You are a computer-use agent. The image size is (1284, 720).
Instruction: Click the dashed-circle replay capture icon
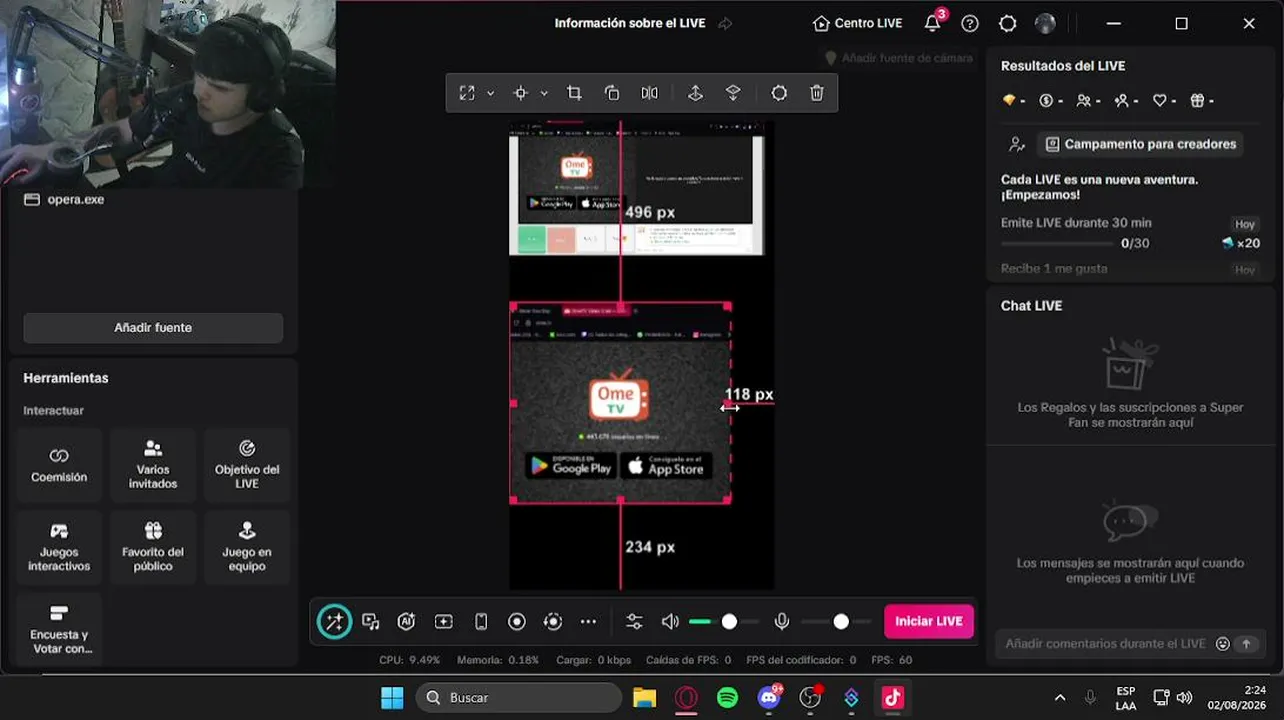coord(553,622)
